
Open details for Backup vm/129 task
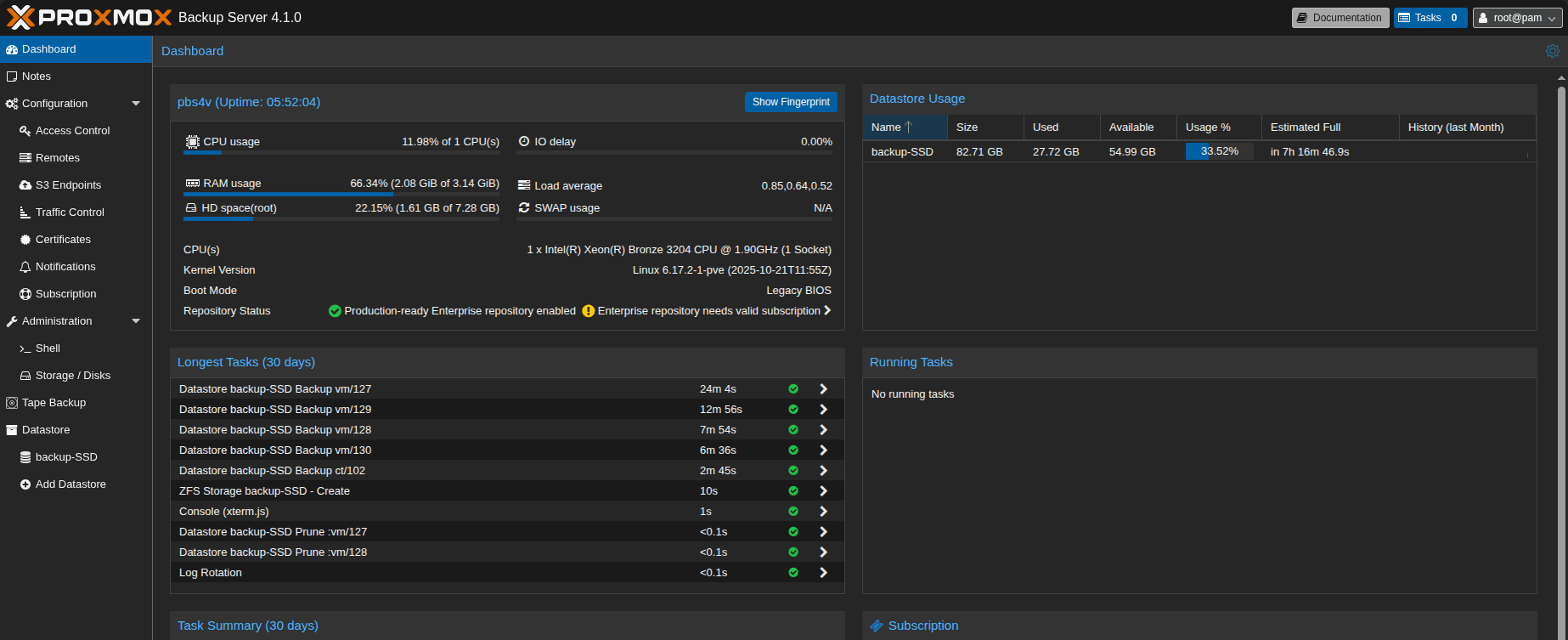(823, 410)
